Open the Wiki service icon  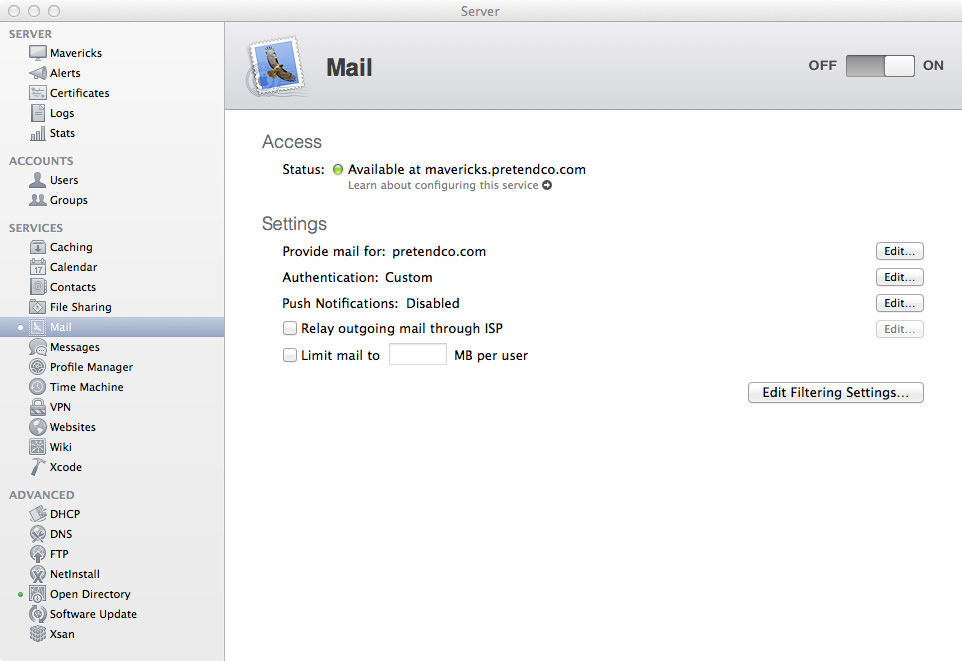click(37, 447)
